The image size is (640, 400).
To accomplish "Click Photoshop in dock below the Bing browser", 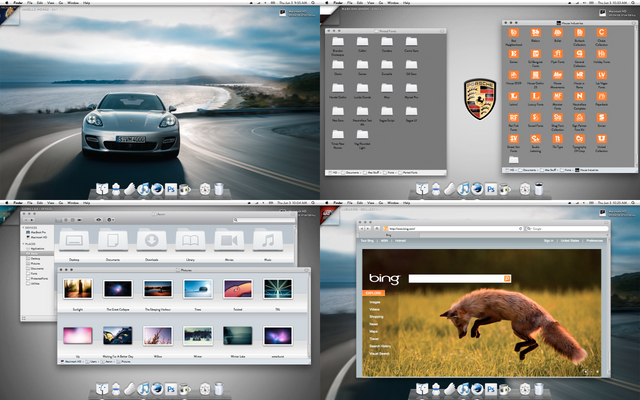I will 491,389.
